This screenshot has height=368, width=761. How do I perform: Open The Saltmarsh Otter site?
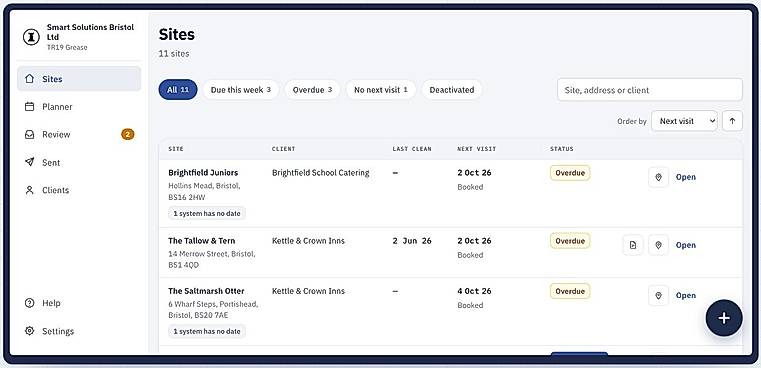point(686,296)
